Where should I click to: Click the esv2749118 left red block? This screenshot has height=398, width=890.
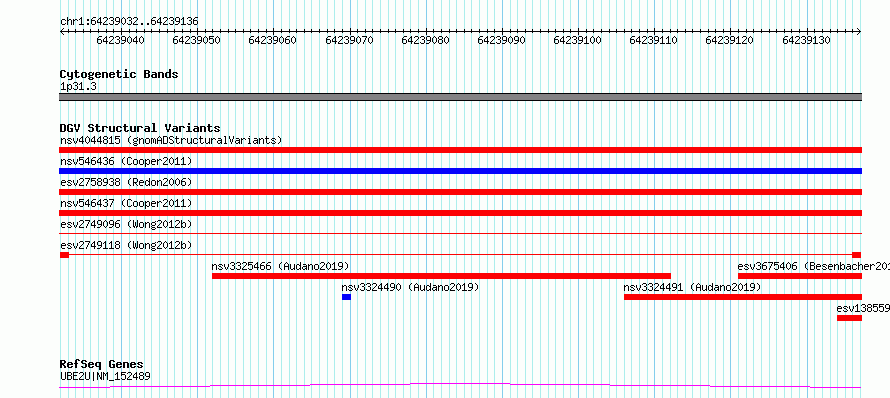click(x=64, y=255)
